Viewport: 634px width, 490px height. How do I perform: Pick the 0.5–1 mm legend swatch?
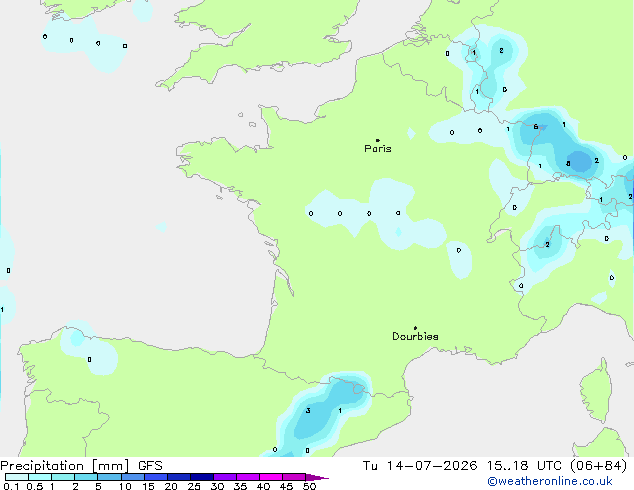40,477
